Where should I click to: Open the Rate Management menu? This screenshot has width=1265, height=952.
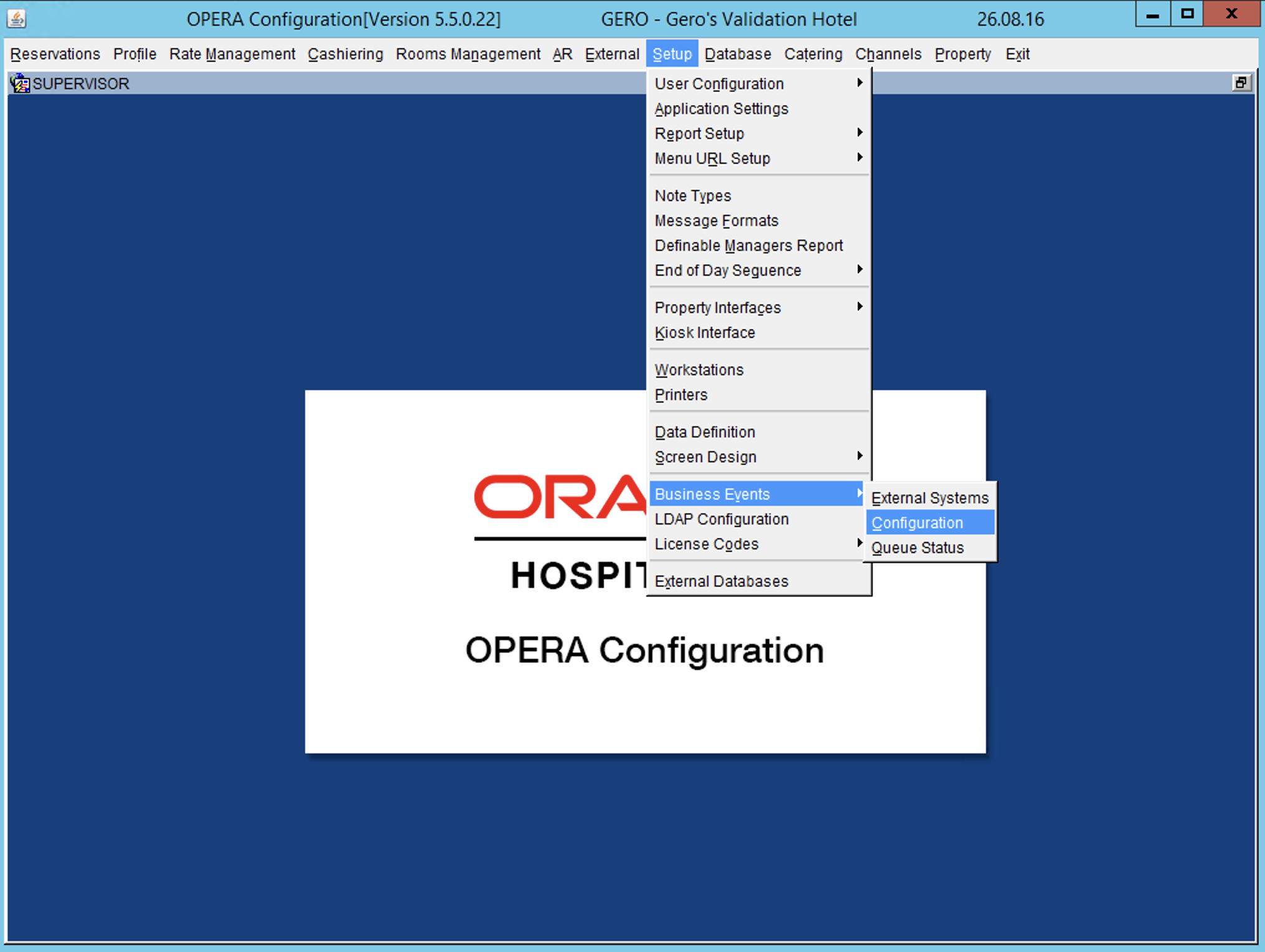point(232,54)
